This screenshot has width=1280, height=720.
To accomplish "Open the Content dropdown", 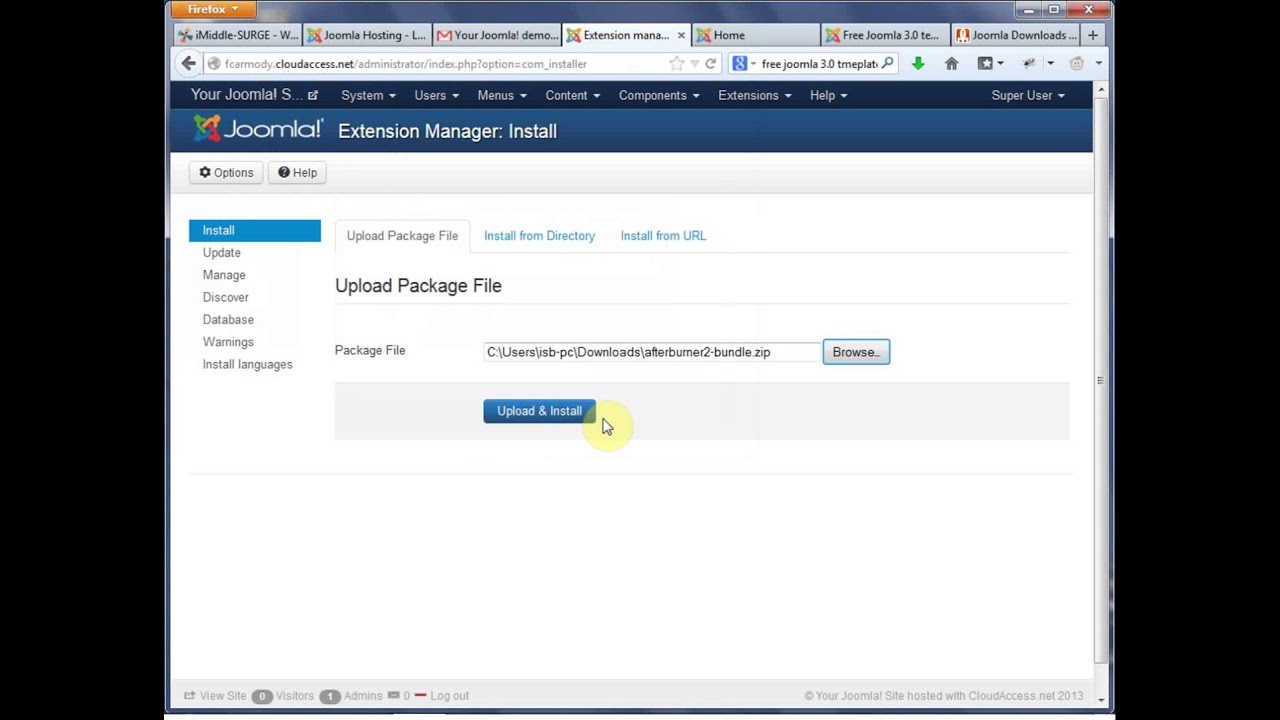I will click(x=572, y=95).
